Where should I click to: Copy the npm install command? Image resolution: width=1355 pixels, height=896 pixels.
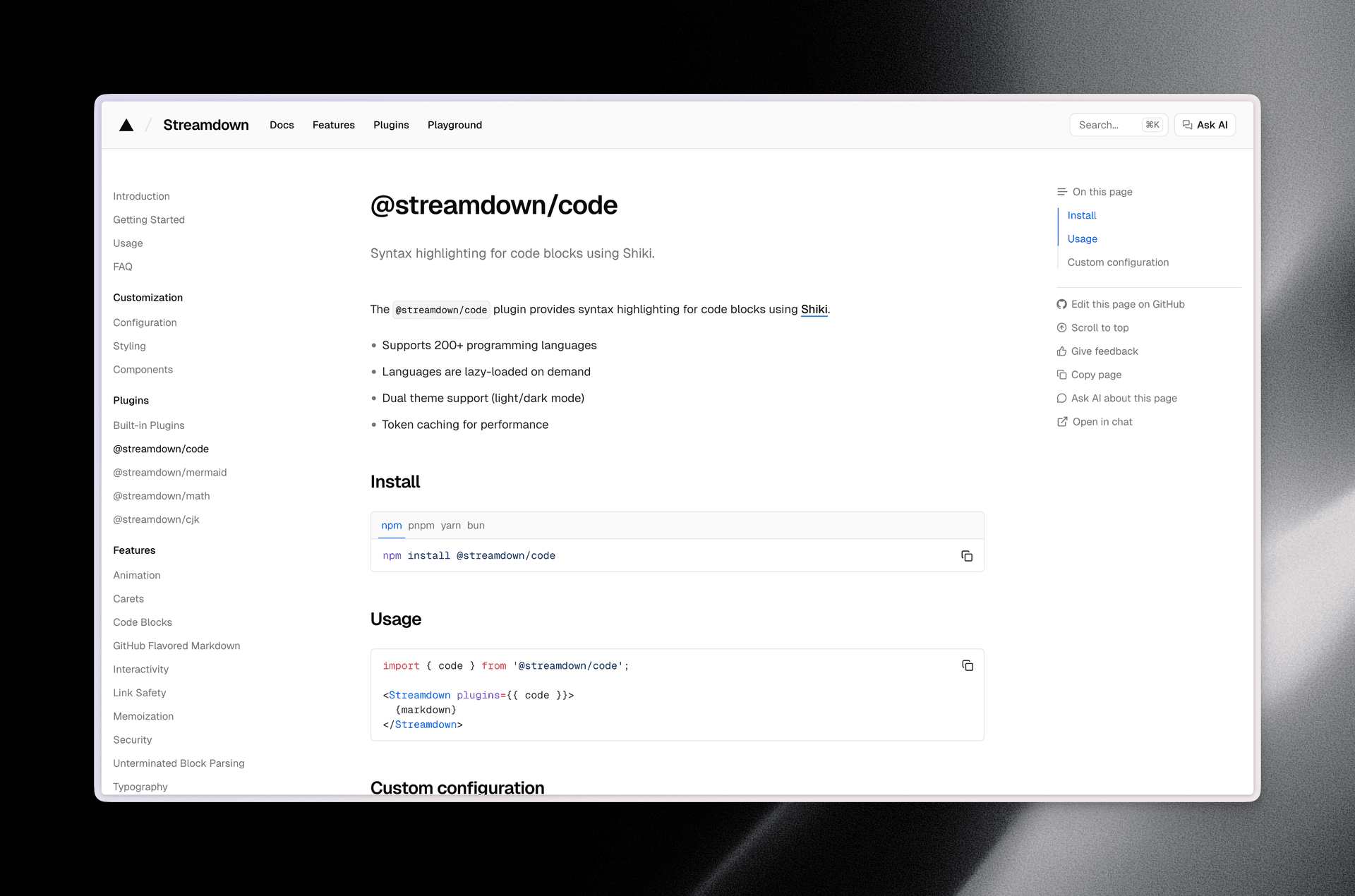tap(967, 556)
